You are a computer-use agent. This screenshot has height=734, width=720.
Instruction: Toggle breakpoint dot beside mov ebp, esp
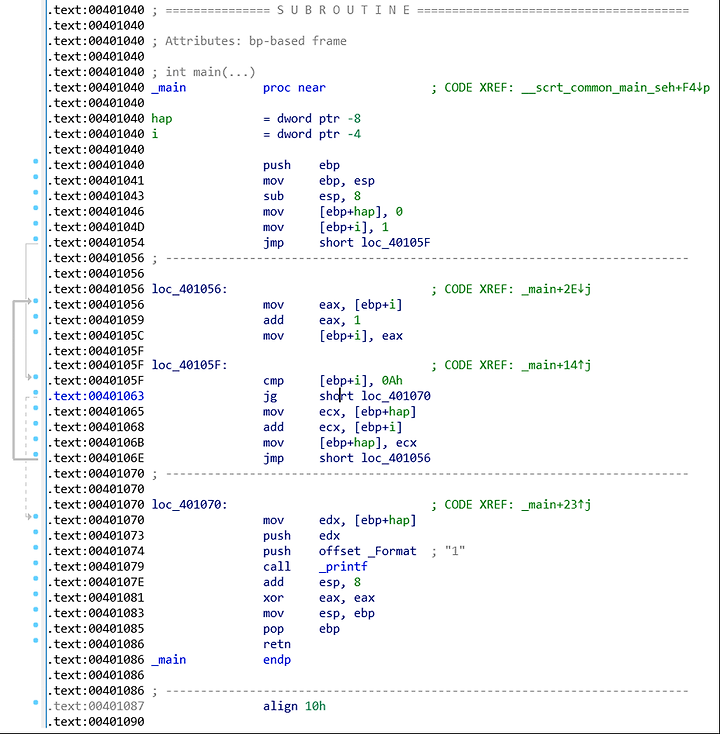click(36, 177)
